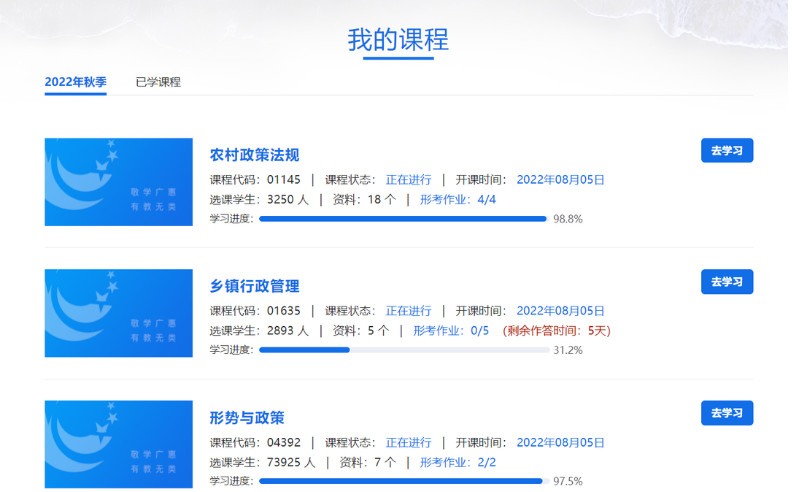This screenshot has height=492, width=792.
Task: Click the 我的课程 page heading
Action: tap(398, 40)
